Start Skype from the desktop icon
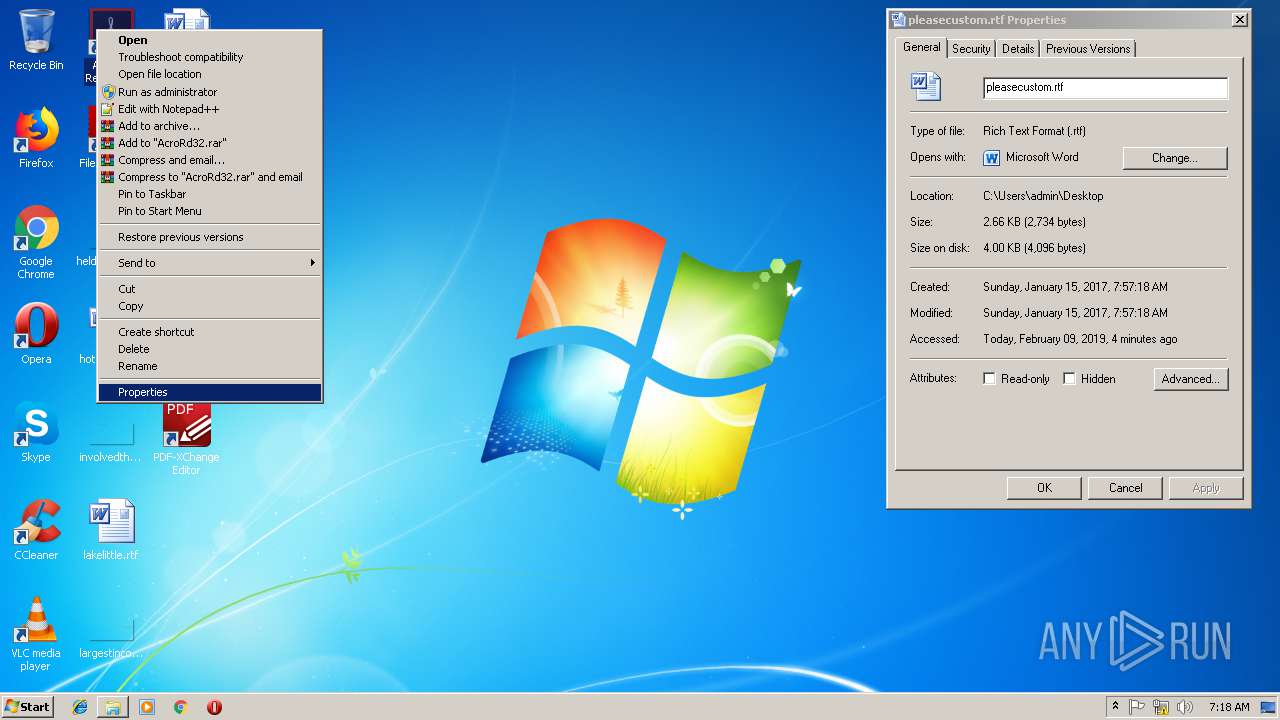Viewport: 1280px width, 720px height. pyautogui.click(x=36, y=432)
